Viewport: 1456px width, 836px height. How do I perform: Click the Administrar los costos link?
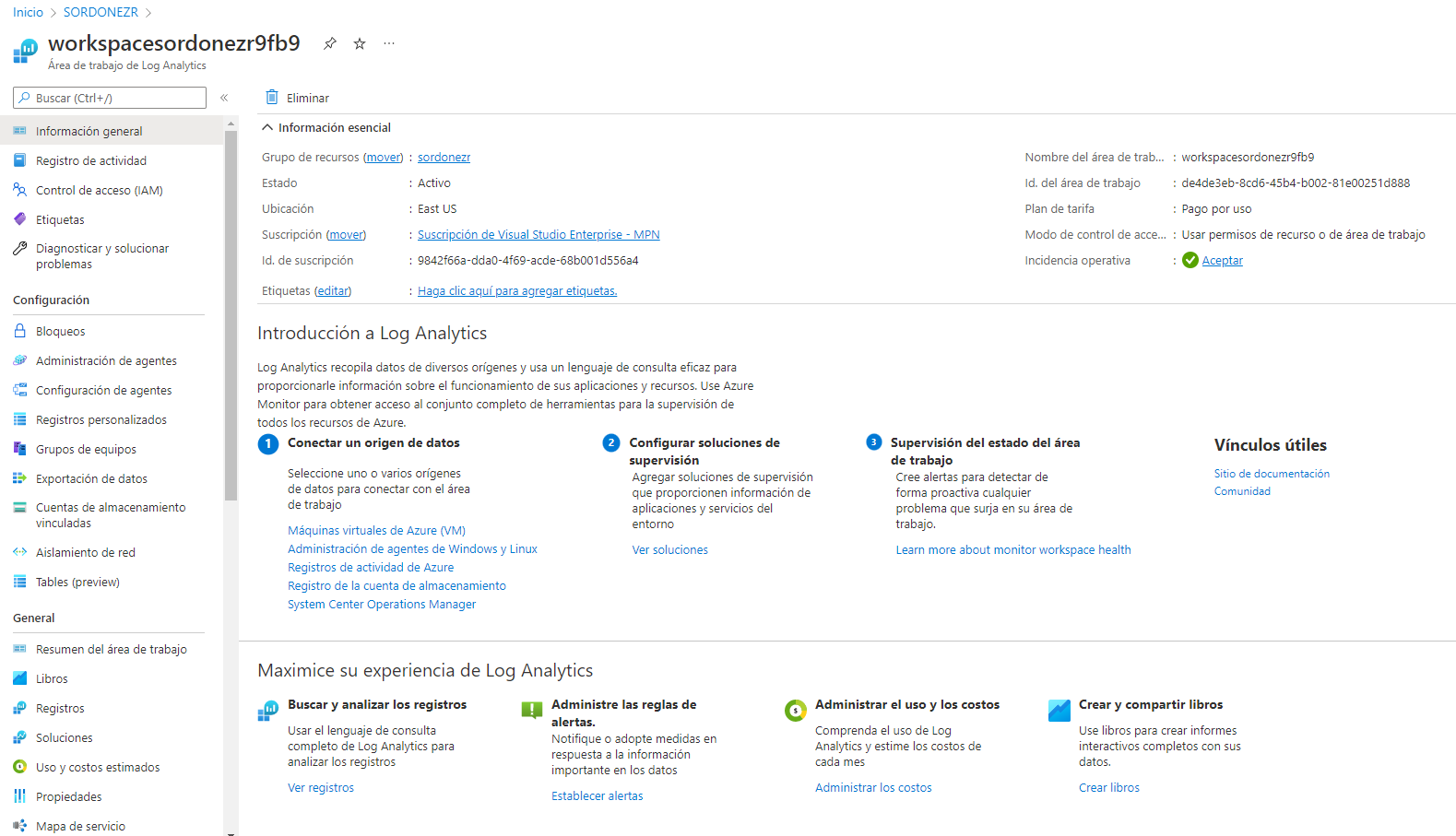[x=873, y=788]
